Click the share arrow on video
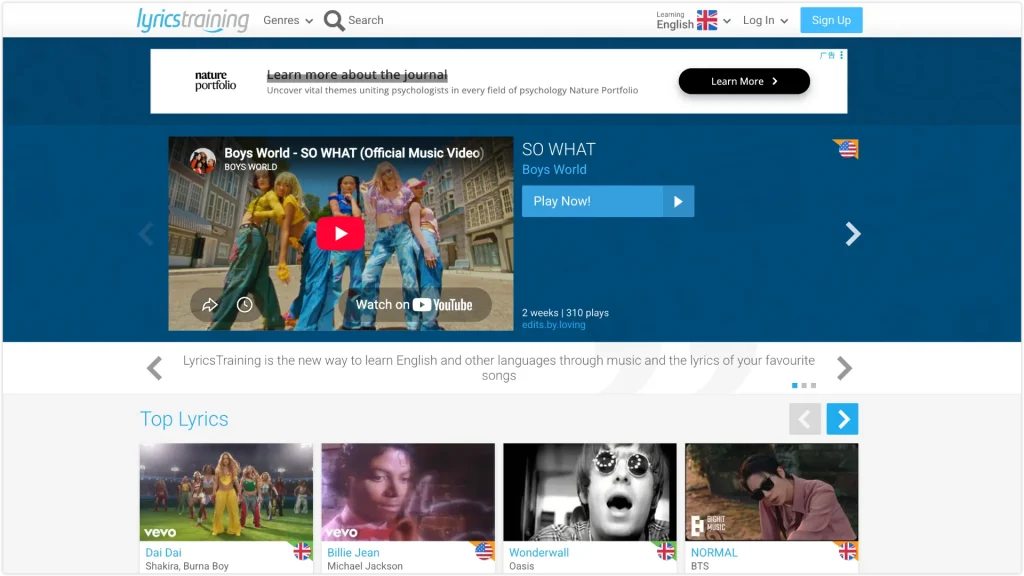 tap(210, 305)
